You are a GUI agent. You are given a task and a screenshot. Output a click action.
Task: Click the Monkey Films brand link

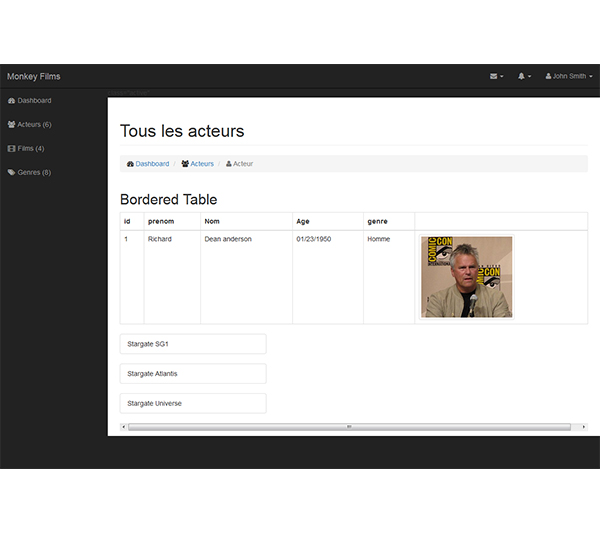click(x=33, y=76)
